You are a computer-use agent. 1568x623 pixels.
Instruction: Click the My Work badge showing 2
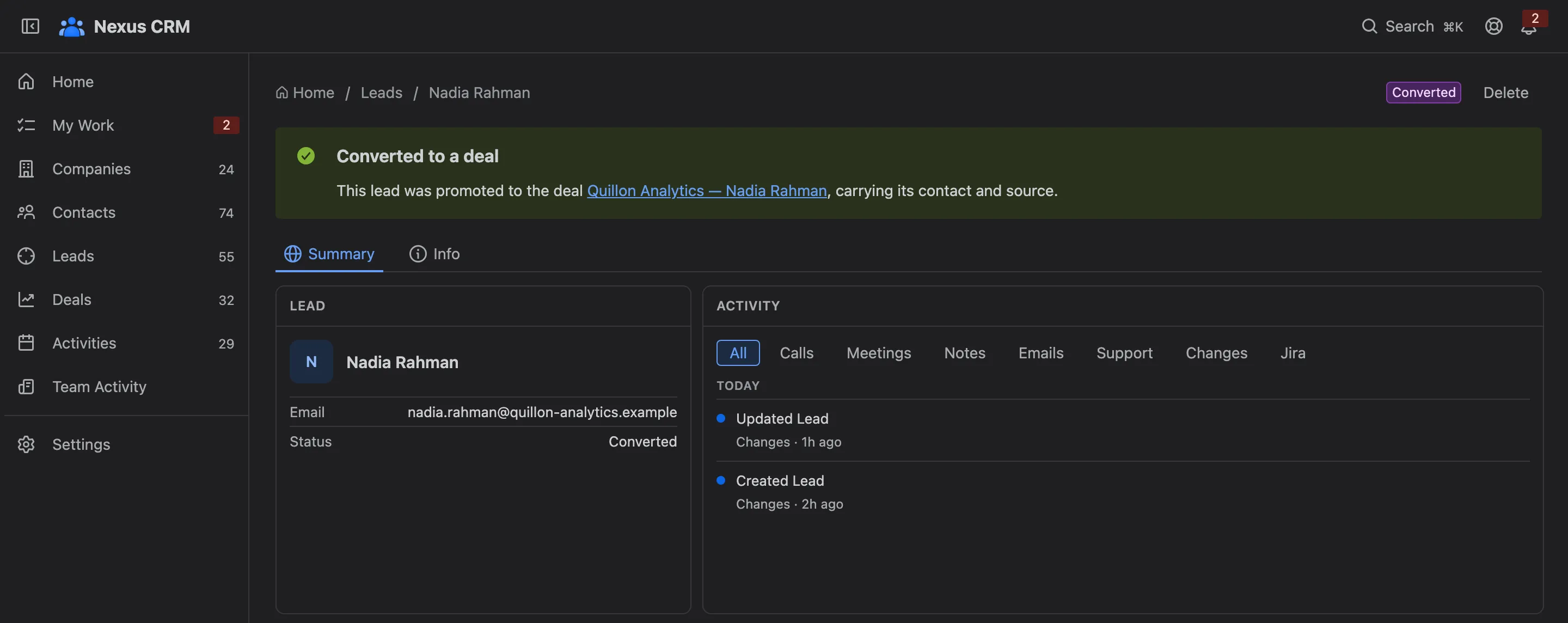[226, 125]
